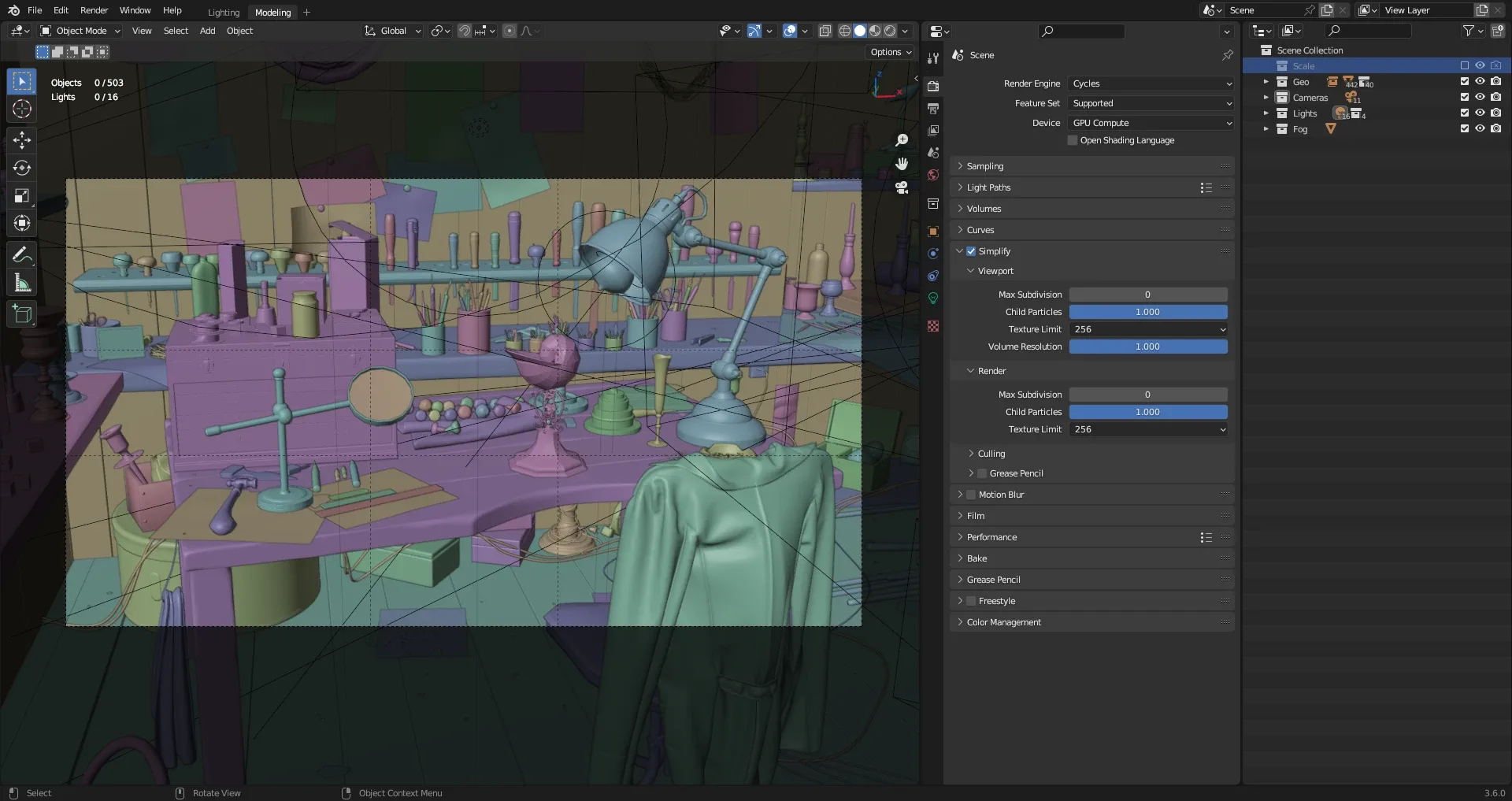Open the Texture properties tab
The width and height of the screenshot is (1512, 801).
[x=933, y=326]
